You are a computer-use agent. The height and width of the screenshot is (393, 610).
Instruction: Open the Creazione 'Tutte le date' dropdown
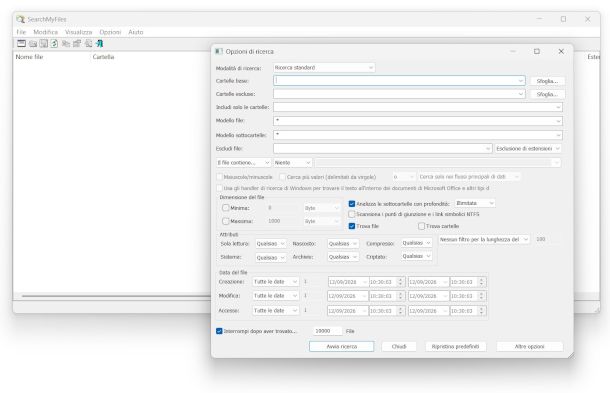point(275,282)
